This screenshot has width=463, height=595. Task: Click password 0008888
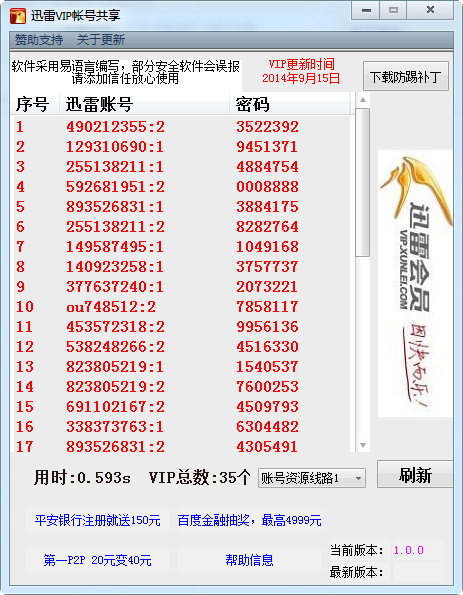tap(268, 187)
